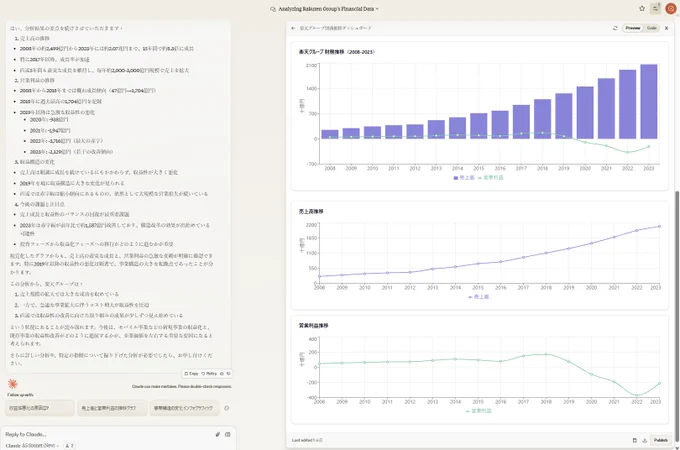
Task: Give thumbs down feedback
Action: pos(229,374)
